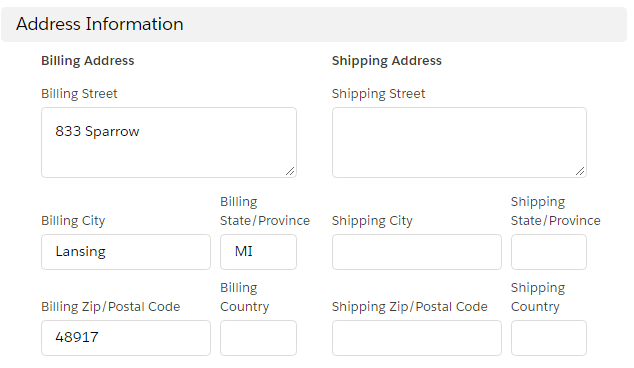The width and height of the screenshot is (634, 368).
Task: Click the Billing City label
Action: [73, 221]
